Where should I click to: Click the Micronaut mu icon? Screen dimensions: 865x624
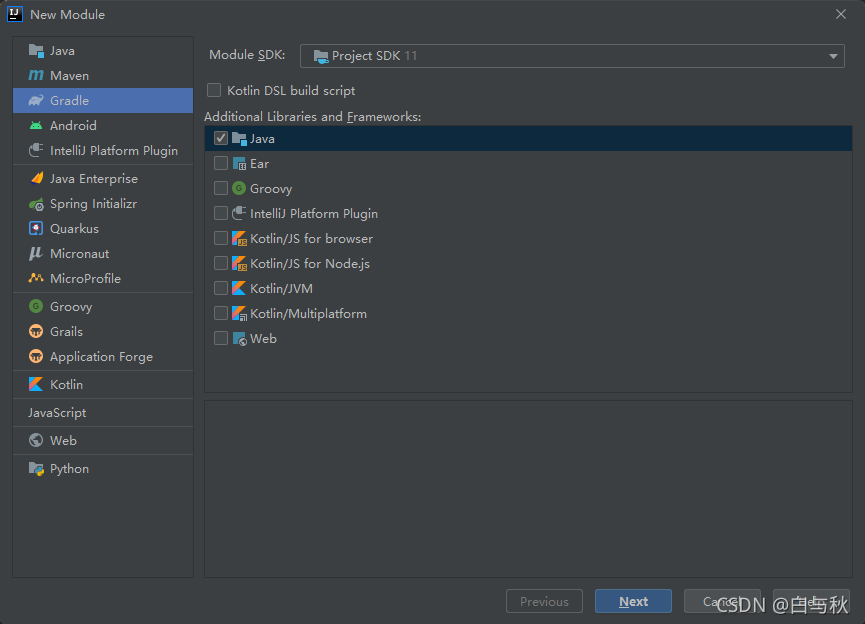36,254
